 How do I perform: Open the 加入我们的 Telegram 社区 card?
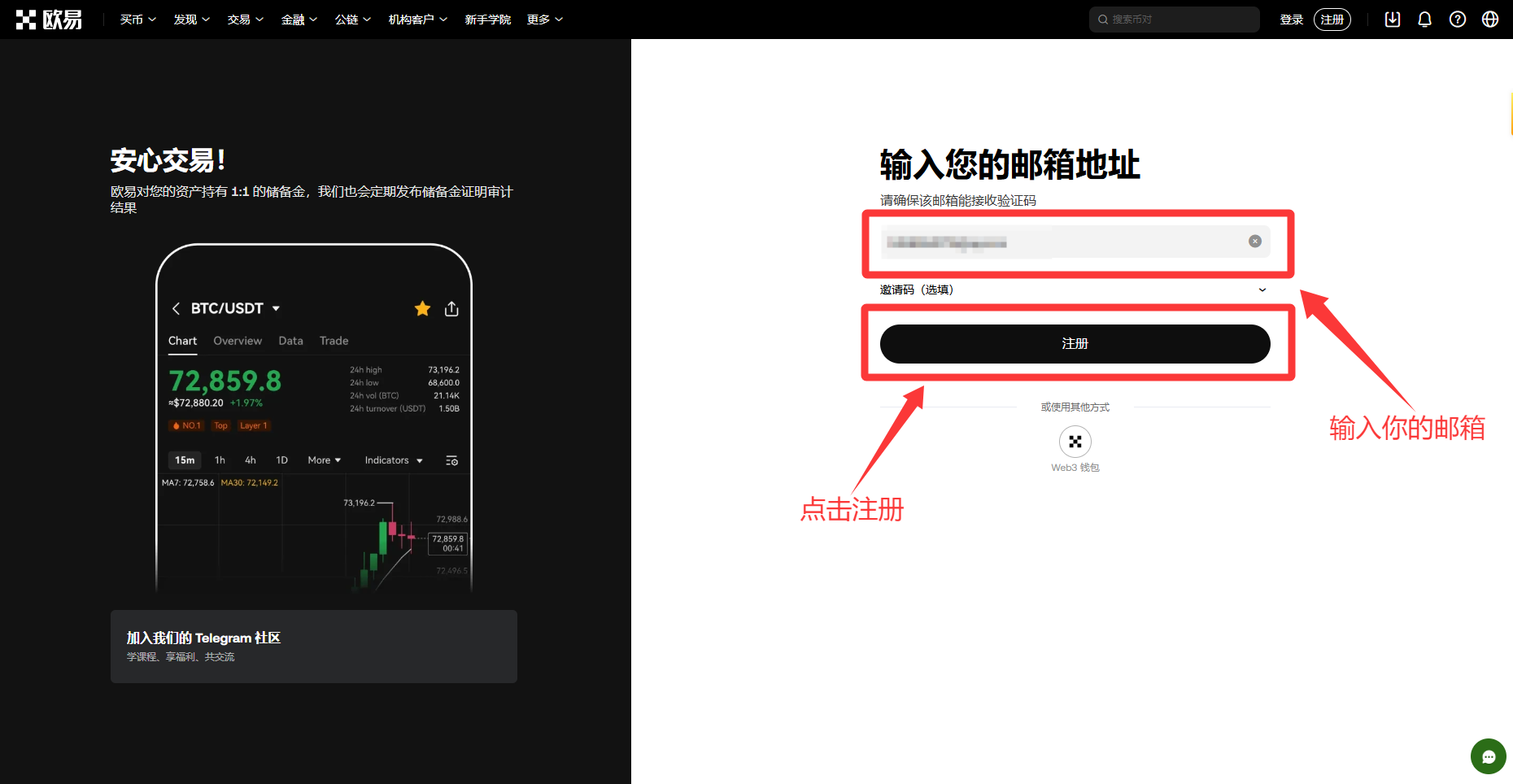pos(314,647)
